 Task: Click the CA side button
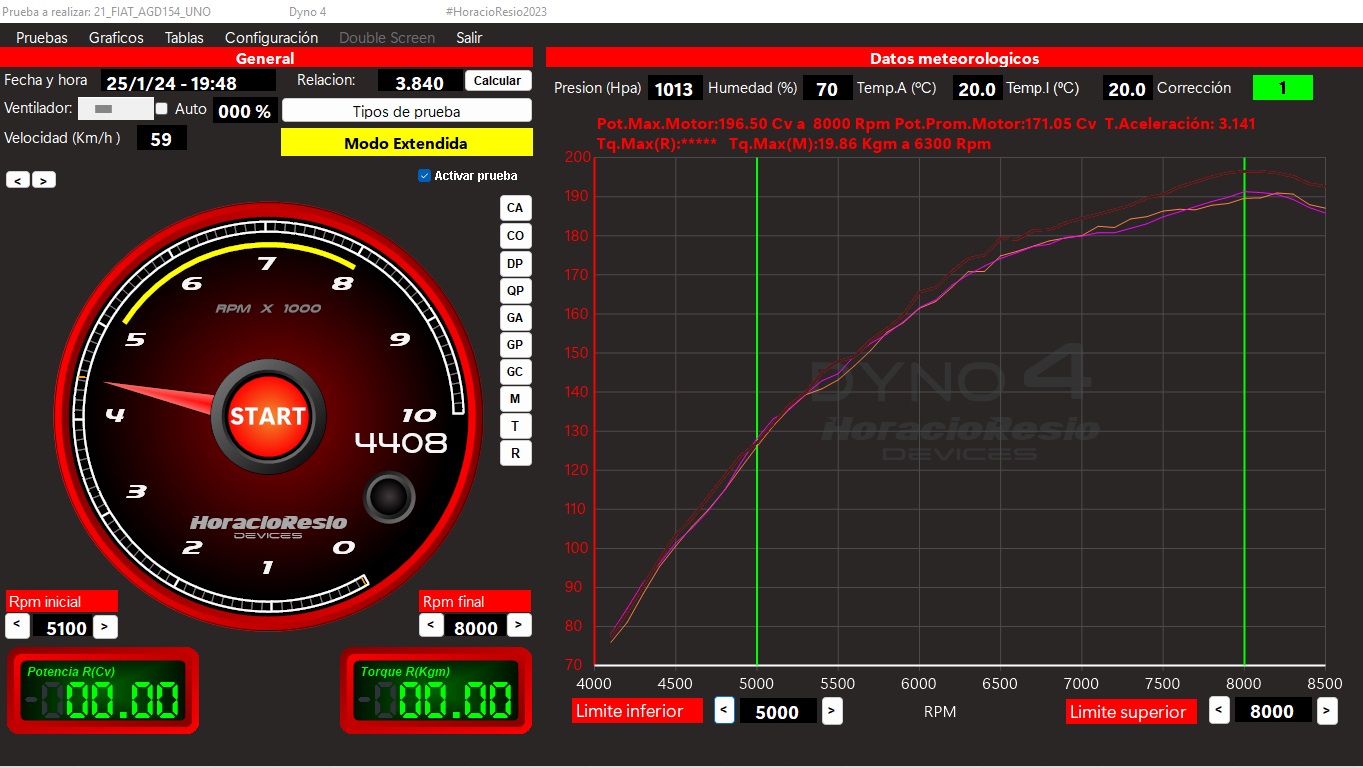pos(515,208)
